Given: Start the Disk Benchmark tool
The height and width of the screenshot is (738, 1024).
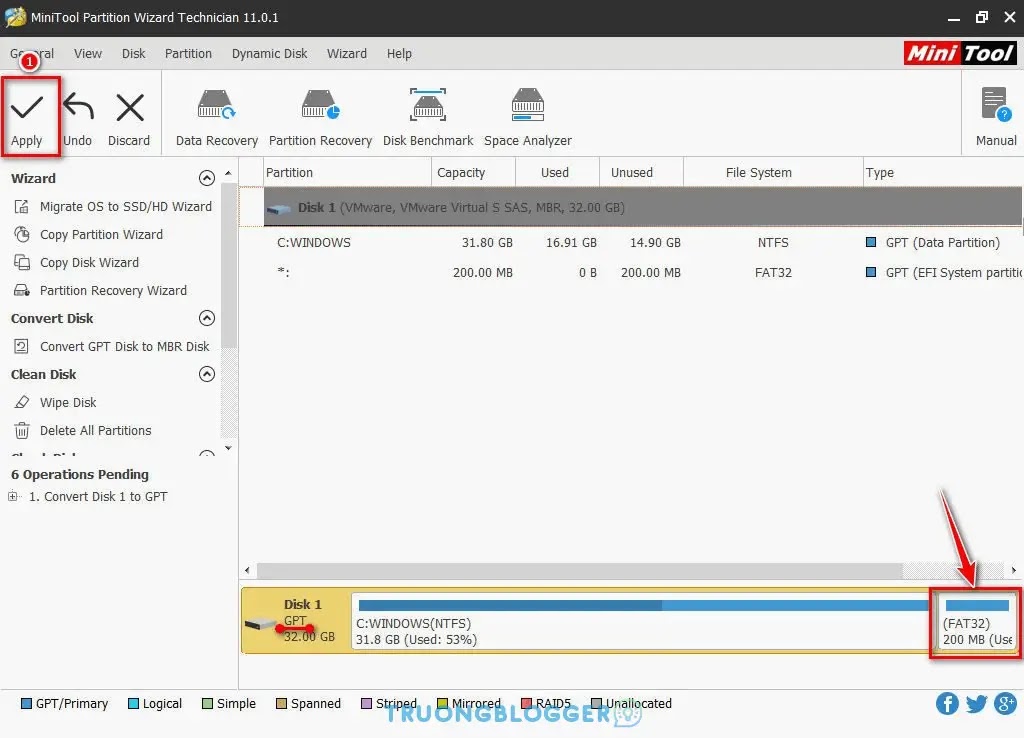Looking at the screenshot, I should point(428,118).
